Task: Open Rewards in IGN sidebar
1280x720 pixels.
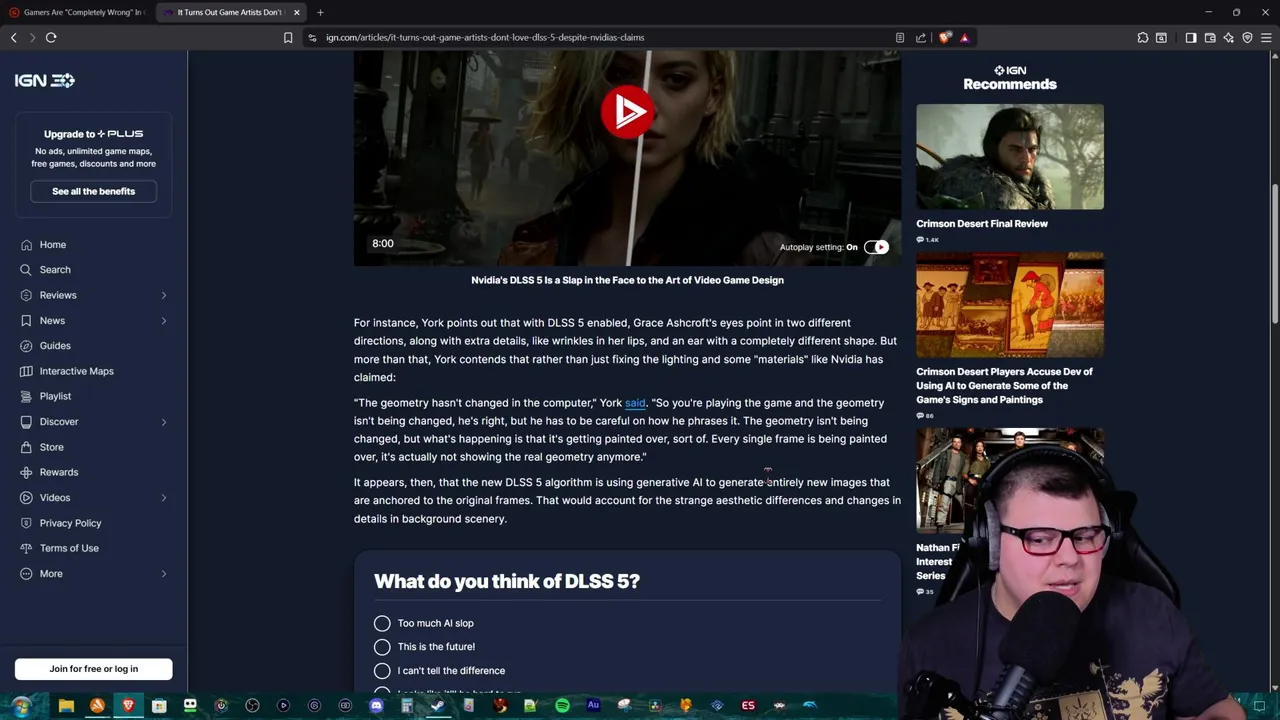Action: point(59,472)
